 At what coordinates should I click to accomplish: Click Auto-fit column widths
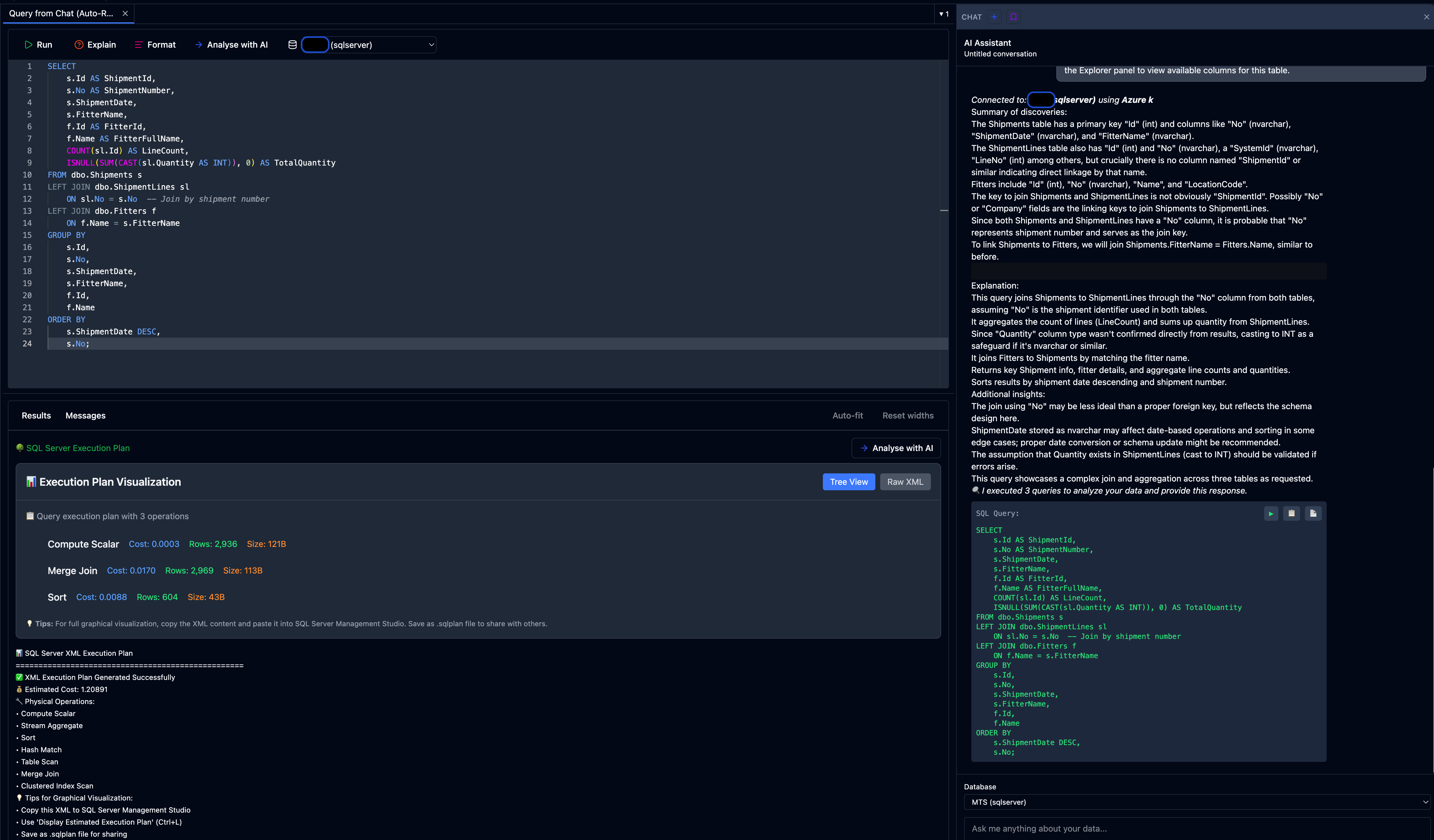[847, 415]
